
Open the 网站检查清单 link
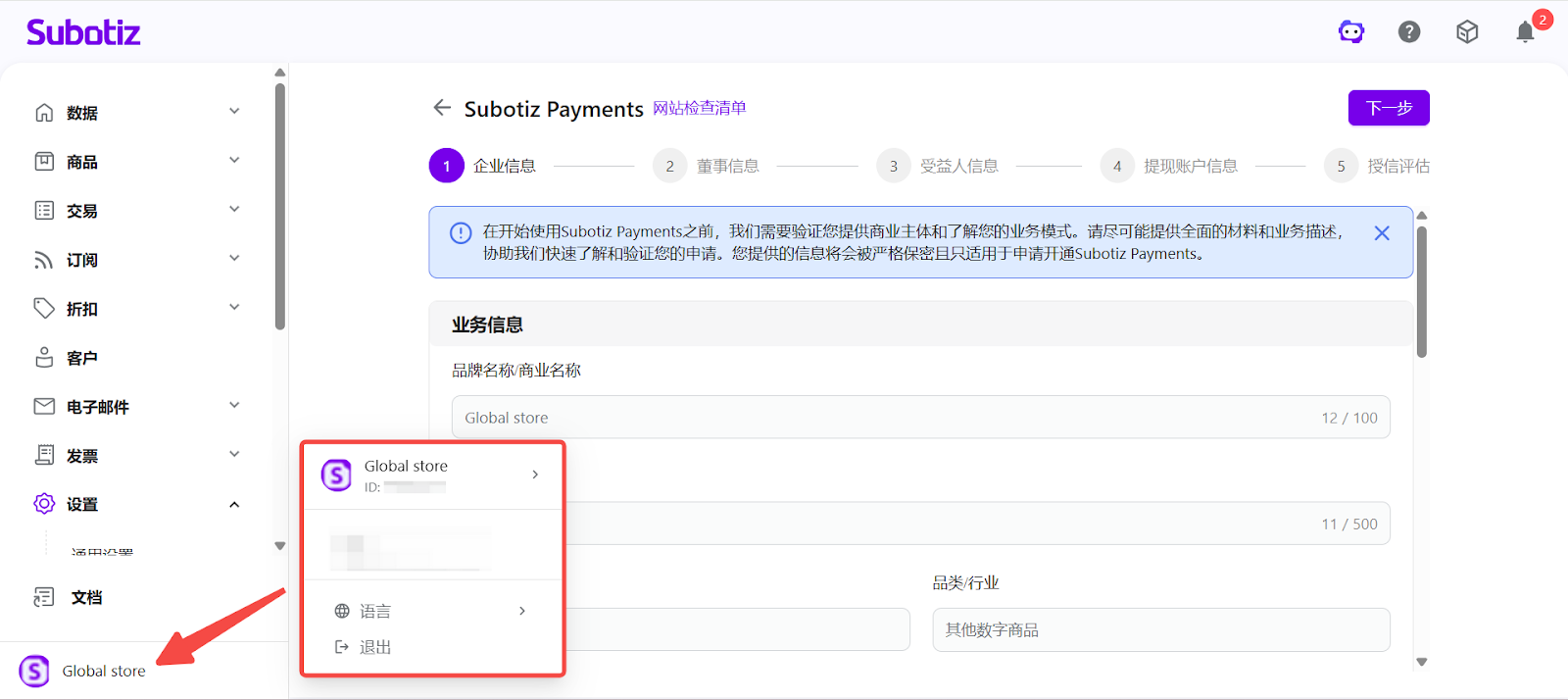(x=700, y=108)
